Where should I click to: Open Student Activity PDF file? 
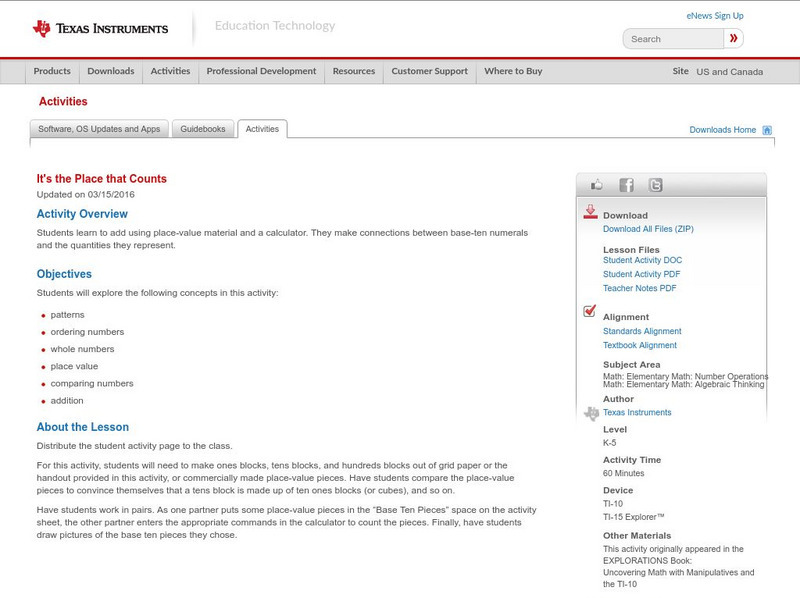[641, 274]
